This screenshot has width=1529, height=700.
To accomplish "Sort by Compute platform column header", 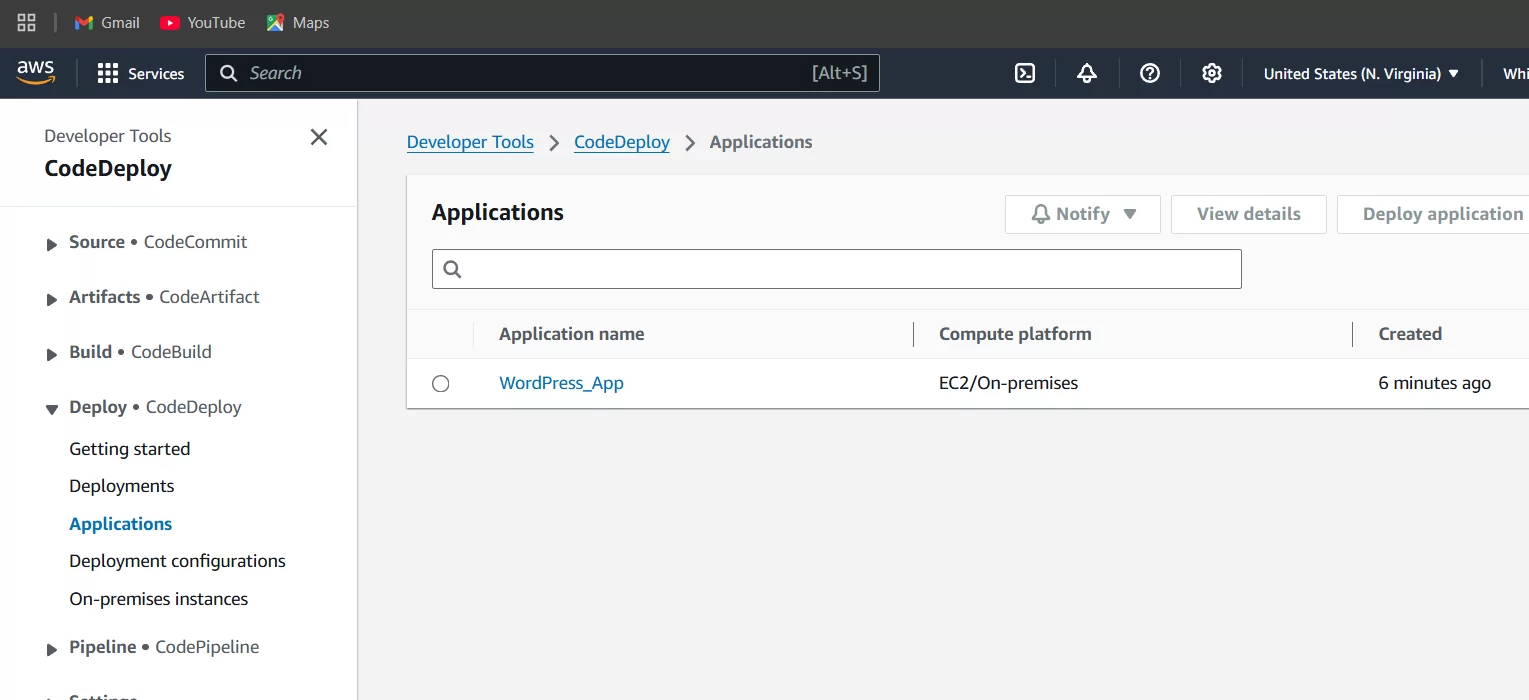I will 1015,334.
